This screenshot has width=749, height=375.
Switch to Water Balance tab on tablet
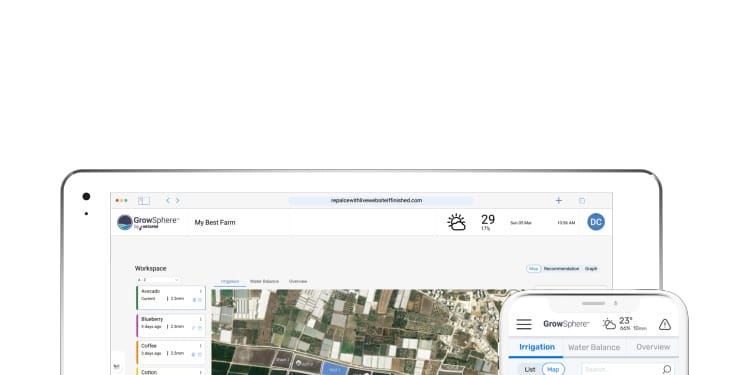click(264, 281)
